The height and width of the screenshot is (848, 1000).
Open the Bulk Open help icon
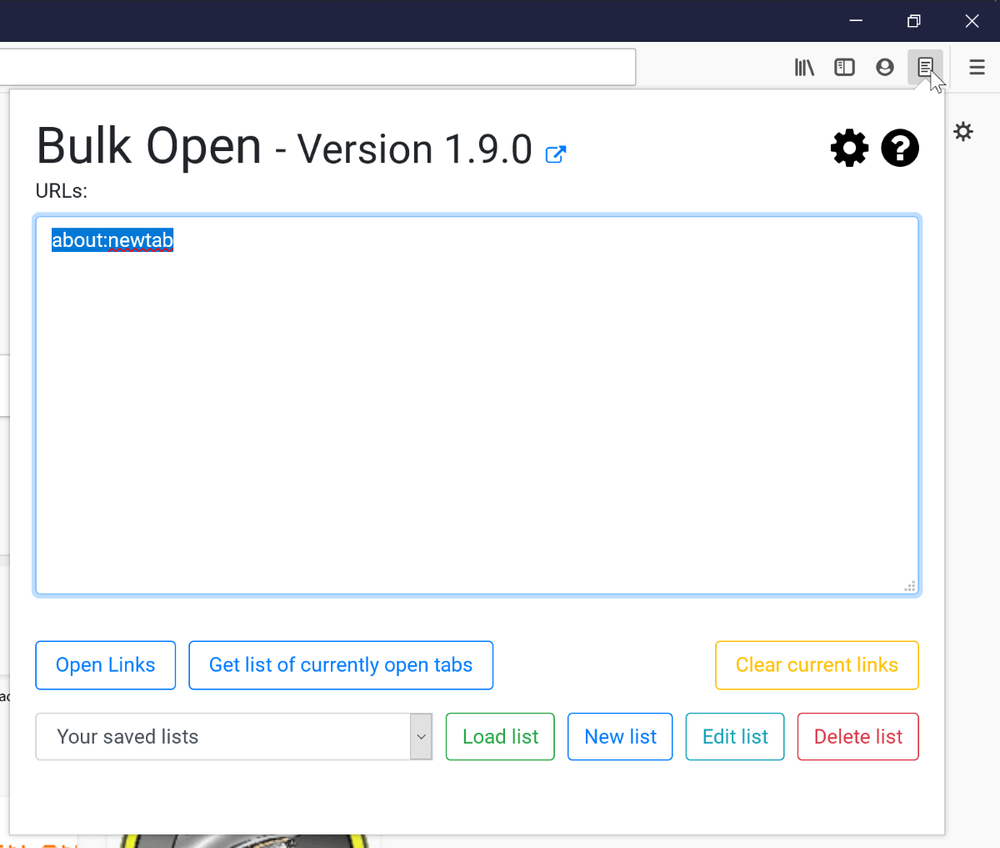(900, 149)
